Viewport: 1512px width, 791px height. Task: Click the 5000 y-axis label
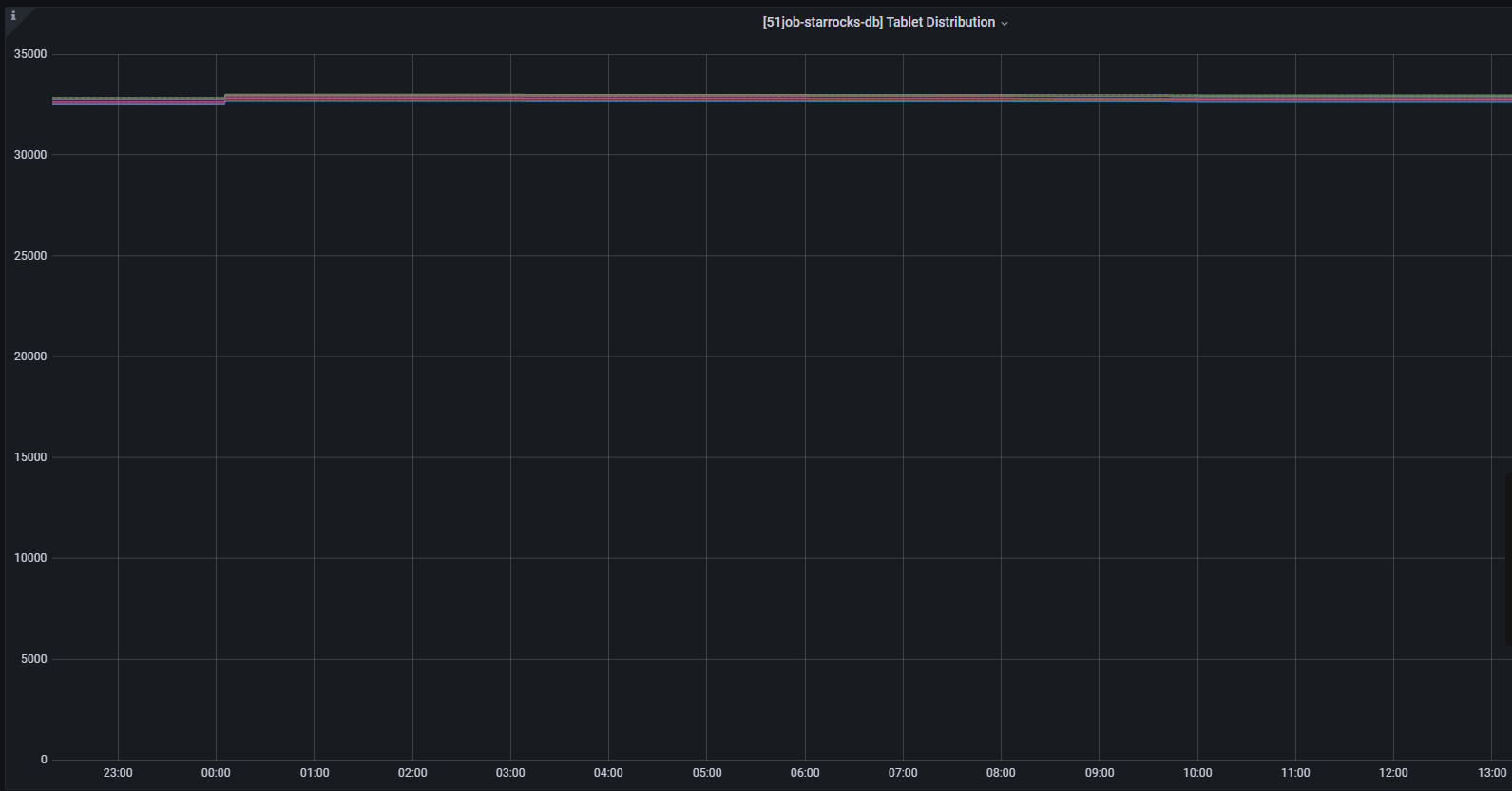33,659
